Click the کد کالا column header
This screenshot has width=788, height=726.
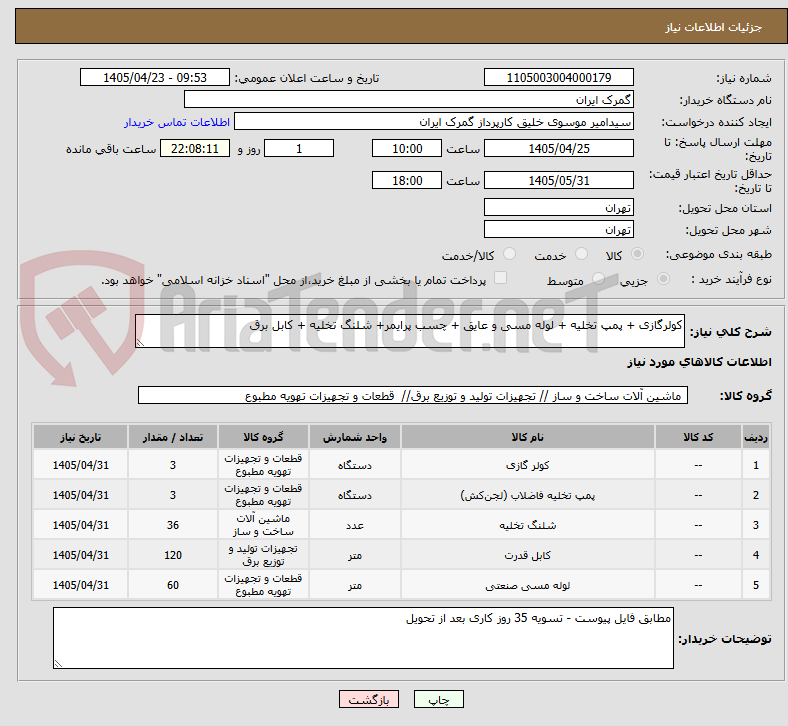pyautogui.click(x=698, y=437)
